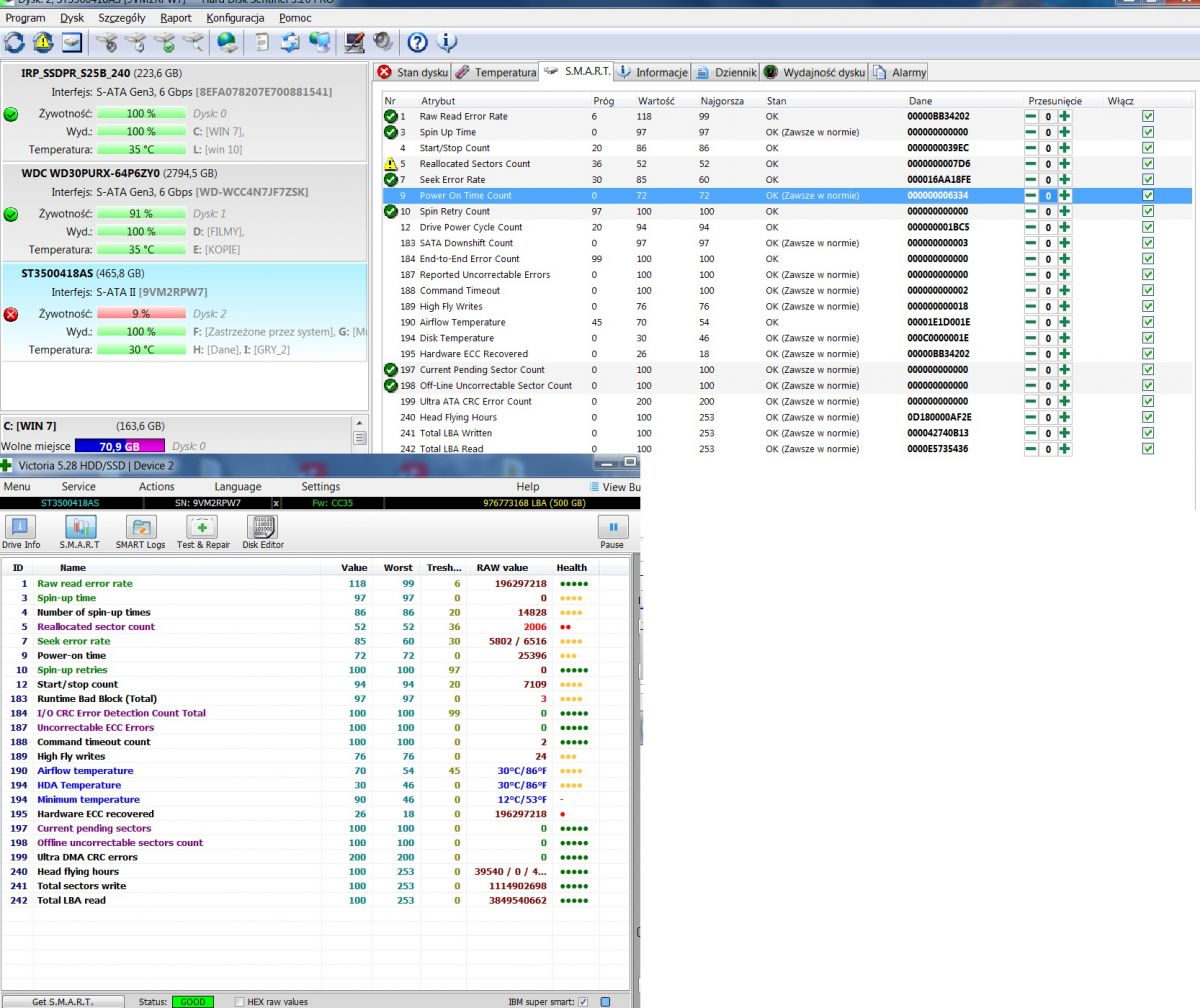Switch to the Informacje tab
This screenshot has width=1200, height=1008.
click(653, 72)
